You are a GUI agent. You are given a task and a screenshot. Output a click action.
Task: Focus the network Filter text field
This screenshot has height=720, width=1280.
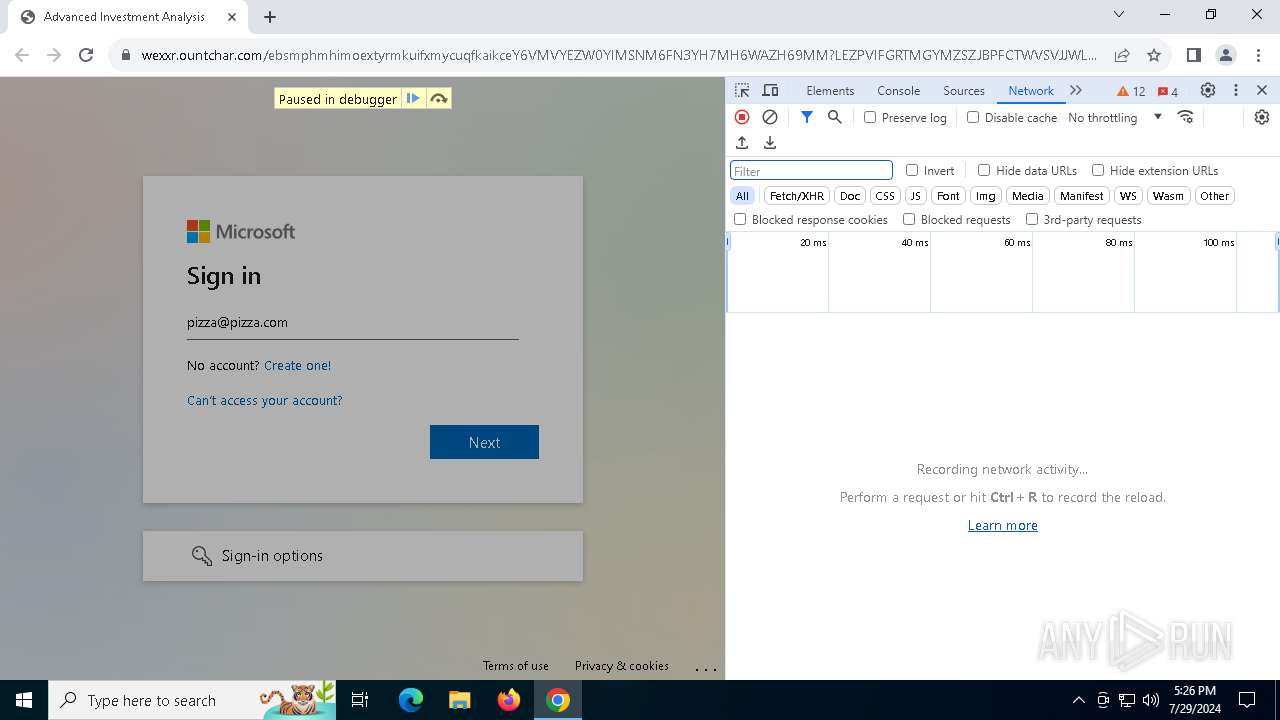[811, 170]
